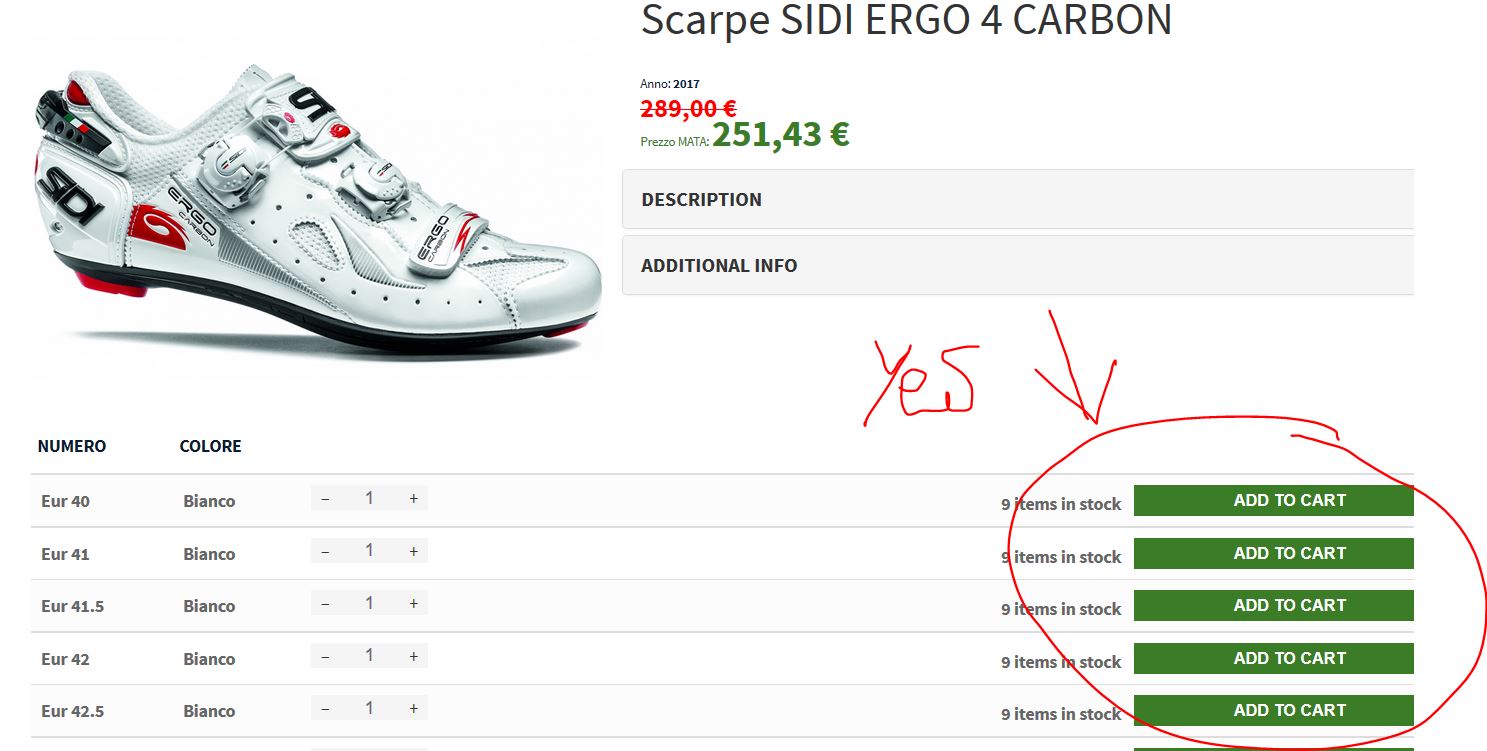The image size is (1487, 751).
Task: Click minus for Eur 41 quantity
Action: 325,551
